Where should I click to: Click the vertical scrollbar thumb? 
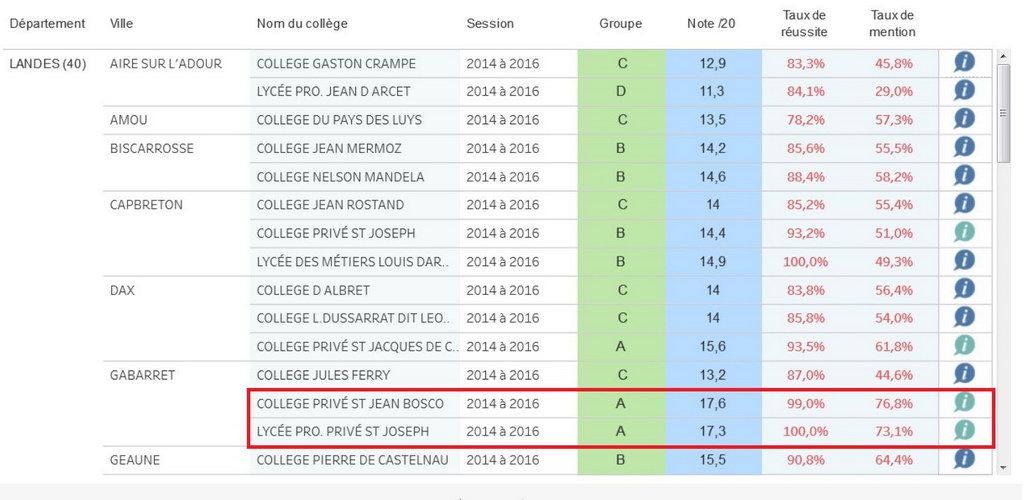[1003, 113]
